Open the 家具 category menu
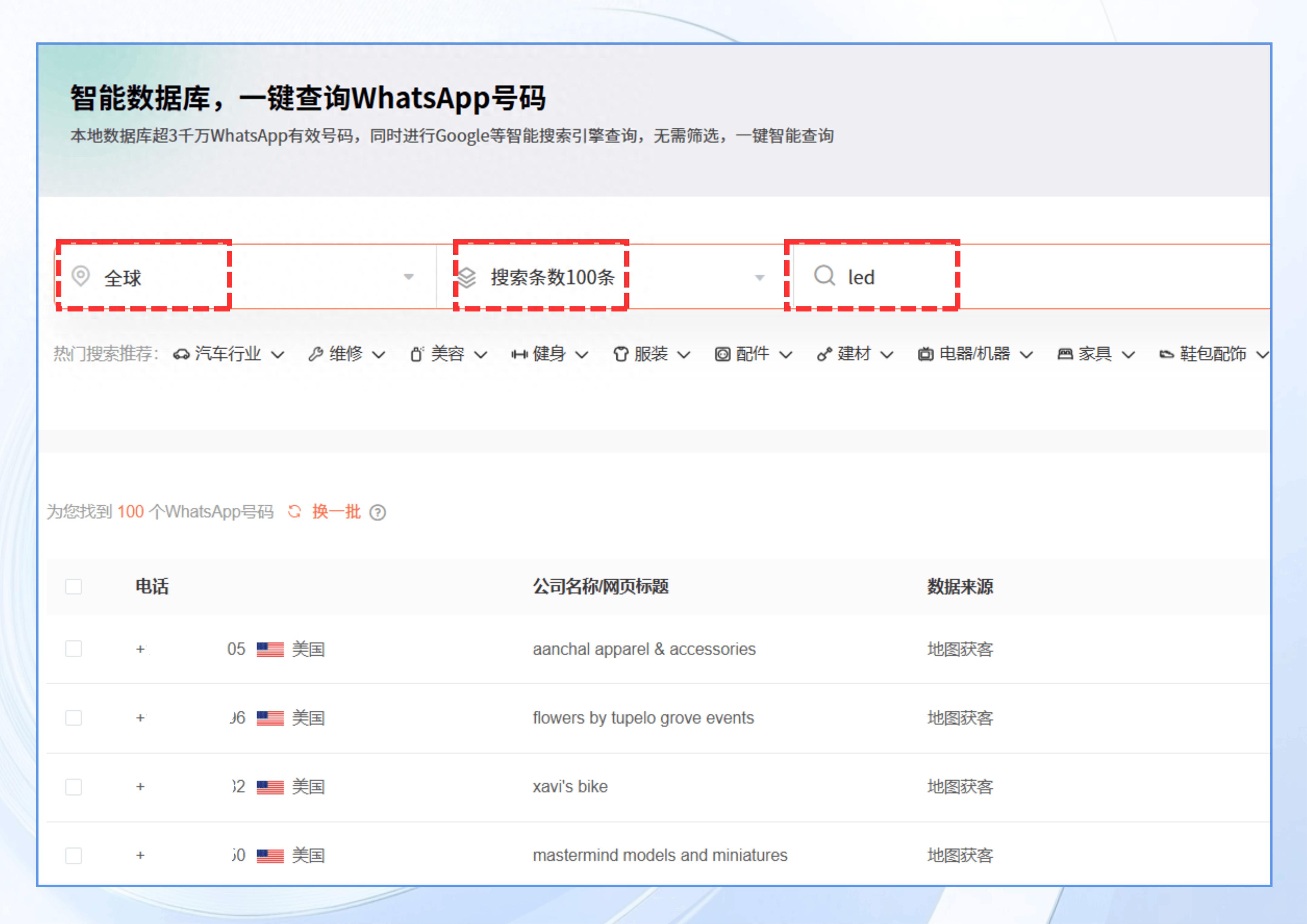 (x=1095, y=354)
